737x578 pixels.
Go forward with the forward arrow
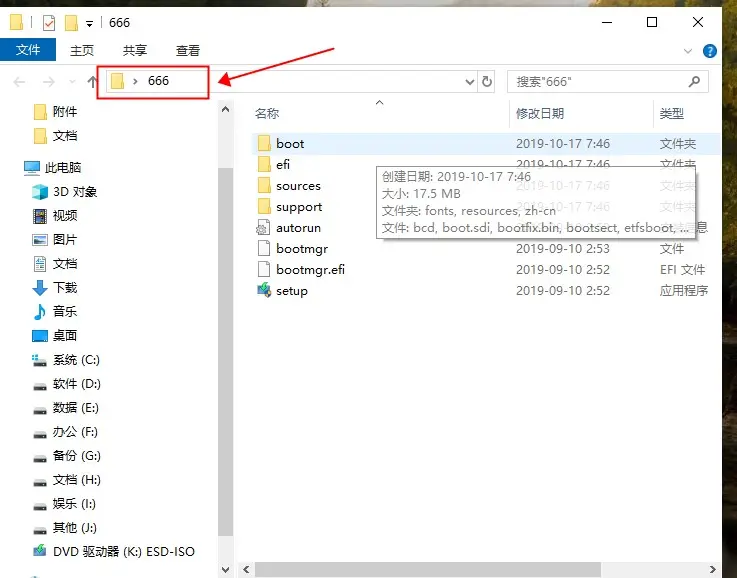(x=49, y=82)
